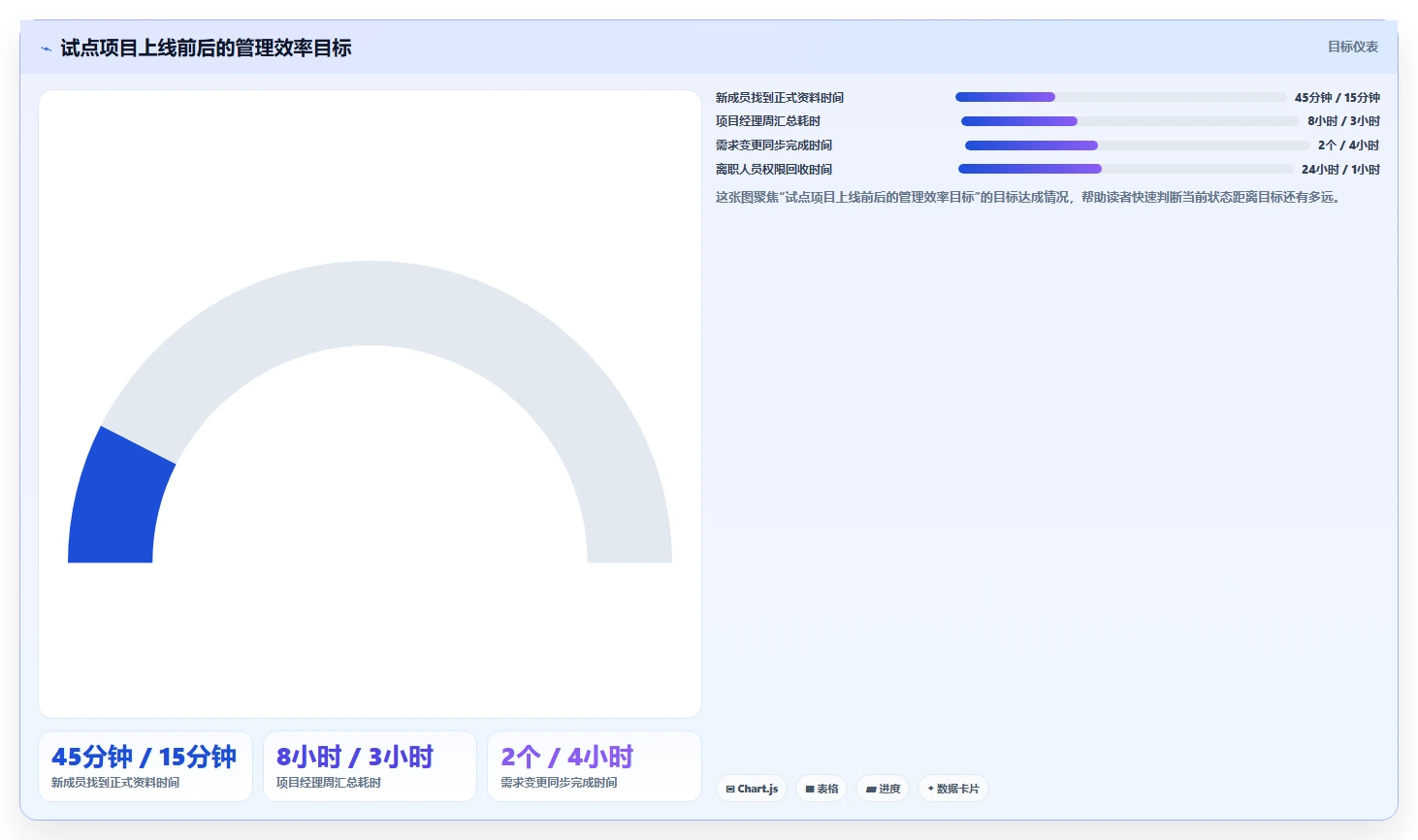Click the 离职人员权限回收时间 row label

(x=774, y=170)
